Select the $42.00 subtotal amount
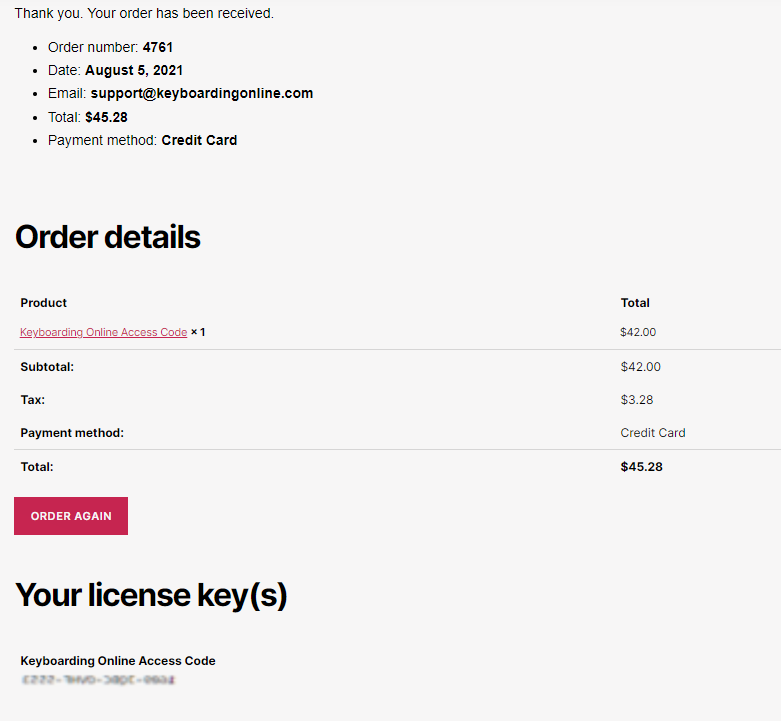The width and height of the screenshot is (781, 721). (640, 367)
